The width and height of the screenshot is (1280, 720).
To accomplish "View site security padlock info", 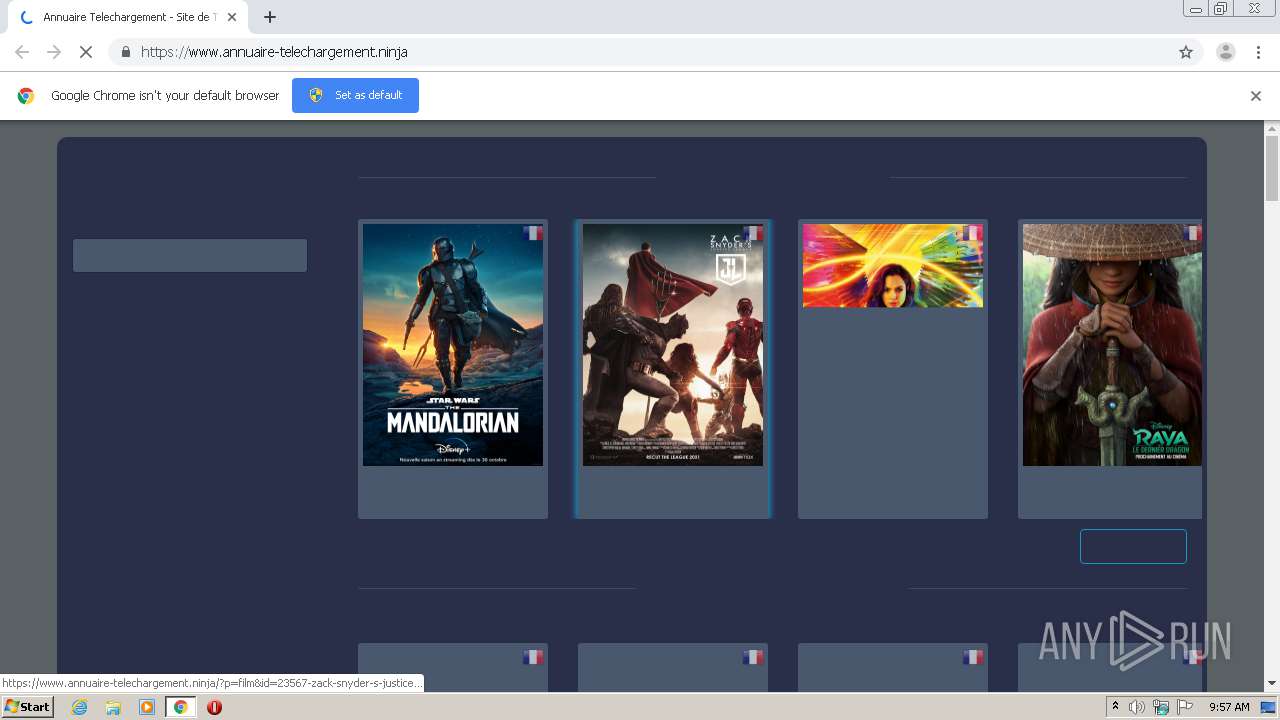I will (x=125, y=52).
